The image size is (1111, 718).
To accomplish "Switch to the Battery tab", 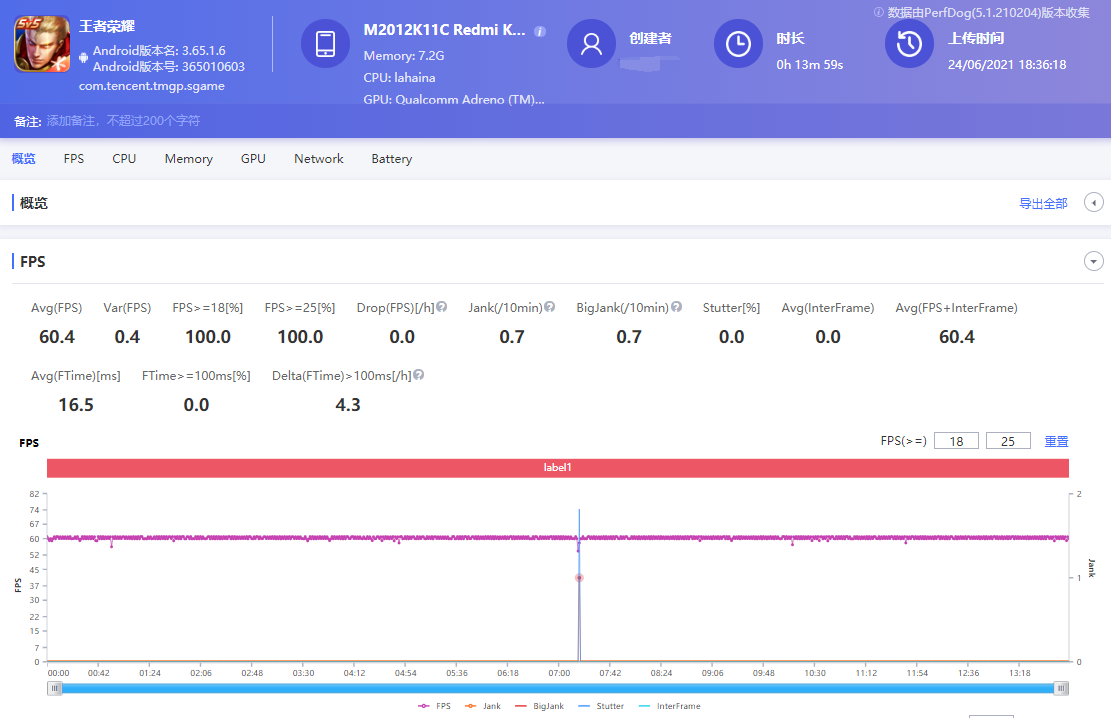I will click(x=391, y=159).
